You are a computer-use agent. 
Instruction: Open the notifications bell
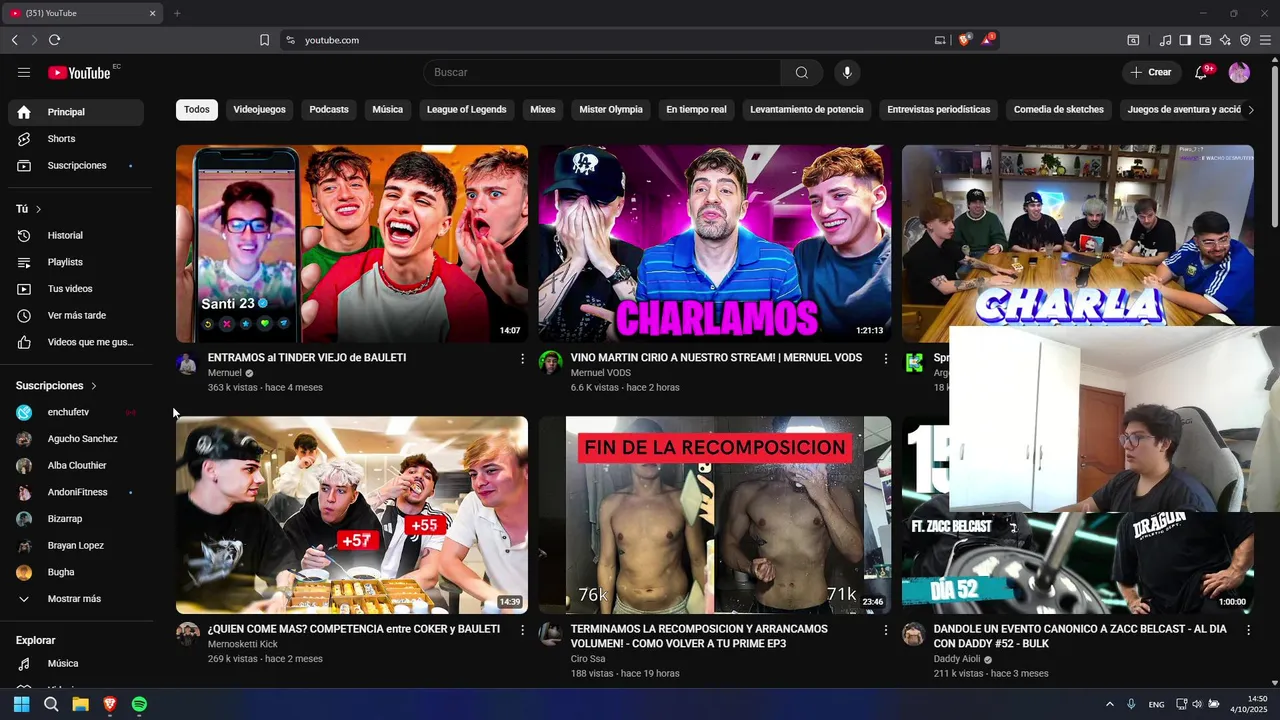pyautogui.click(x=1201, y=72)
